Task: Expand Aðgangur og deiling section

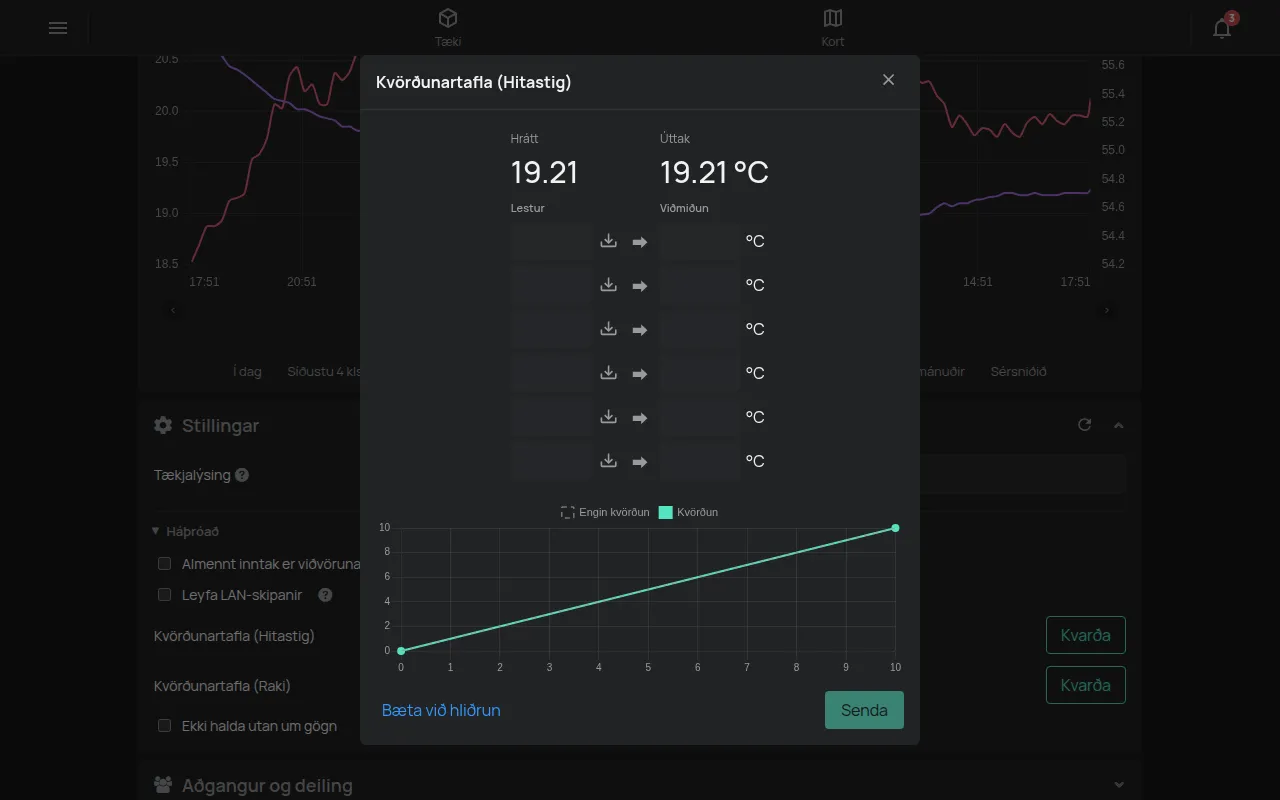Action: point(1119,785)
